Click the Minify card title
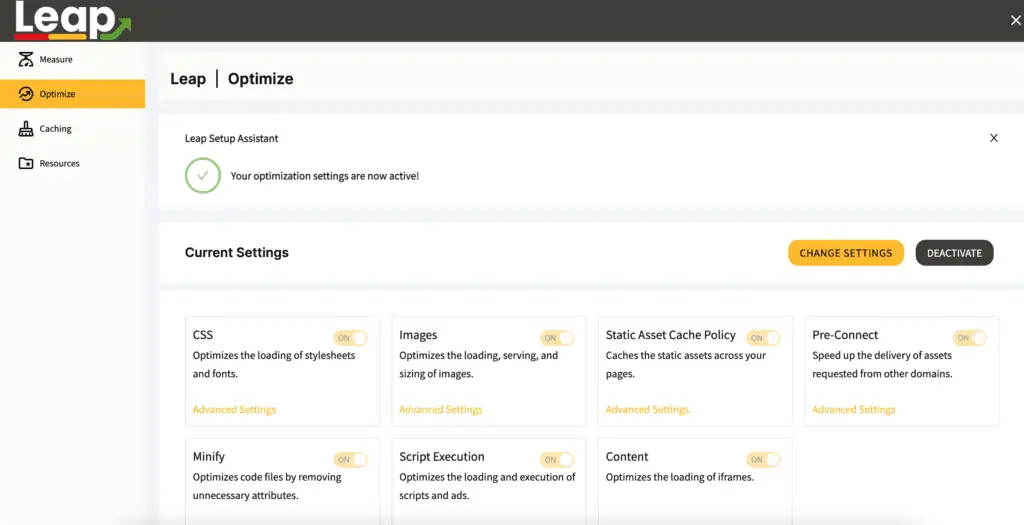Viewport: 1024px width, 525px height. [208, 456]
